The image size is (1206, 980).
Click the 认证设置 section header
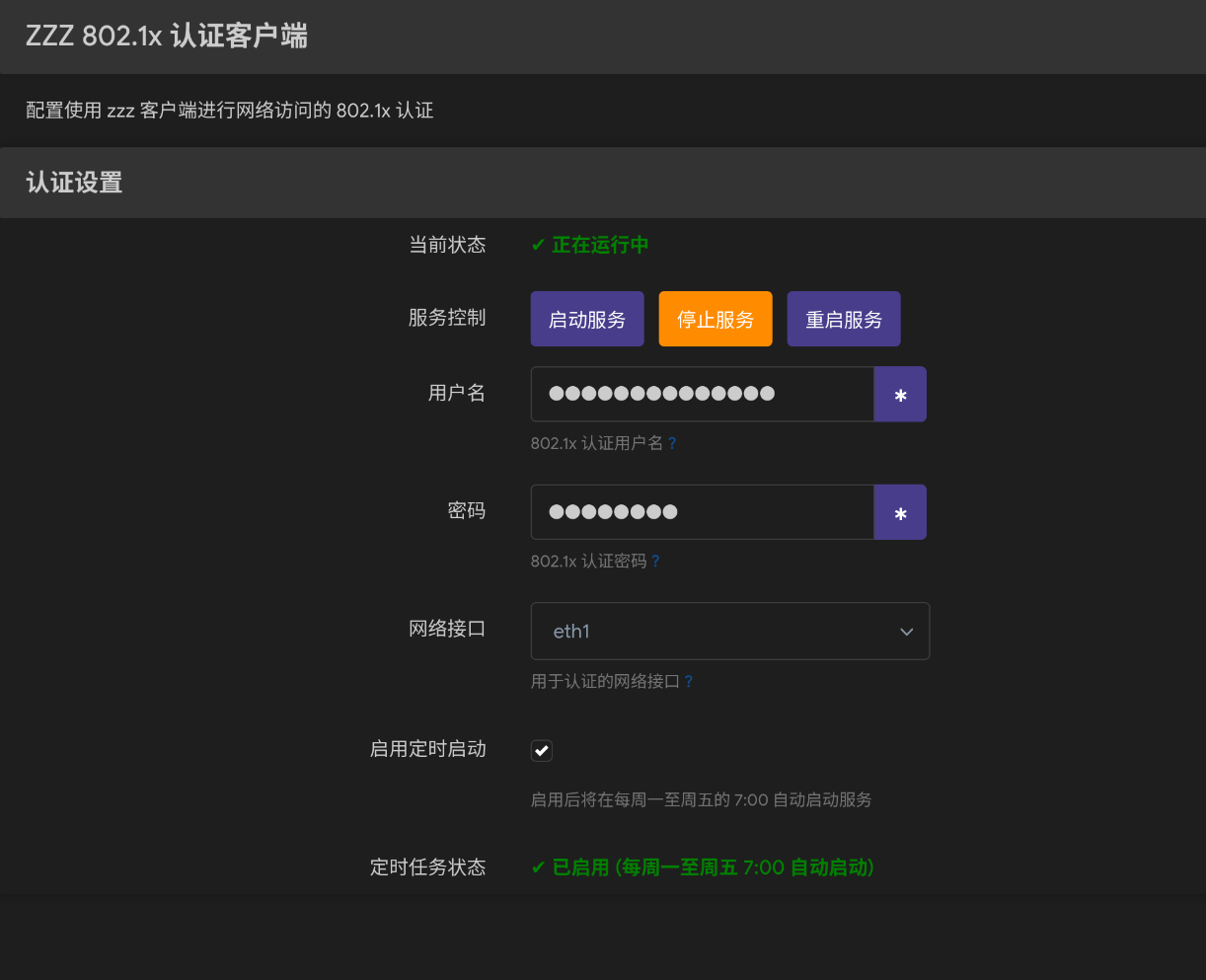click(x=74, y=183)
